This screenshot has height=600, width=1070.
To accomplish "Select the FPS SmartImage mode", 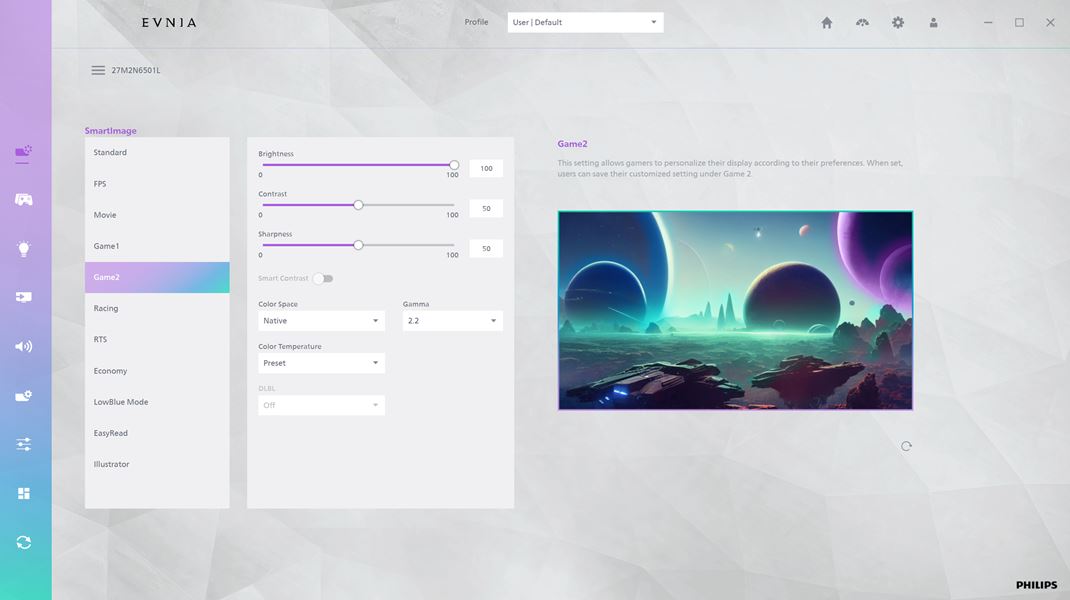I will coord(157,184).
